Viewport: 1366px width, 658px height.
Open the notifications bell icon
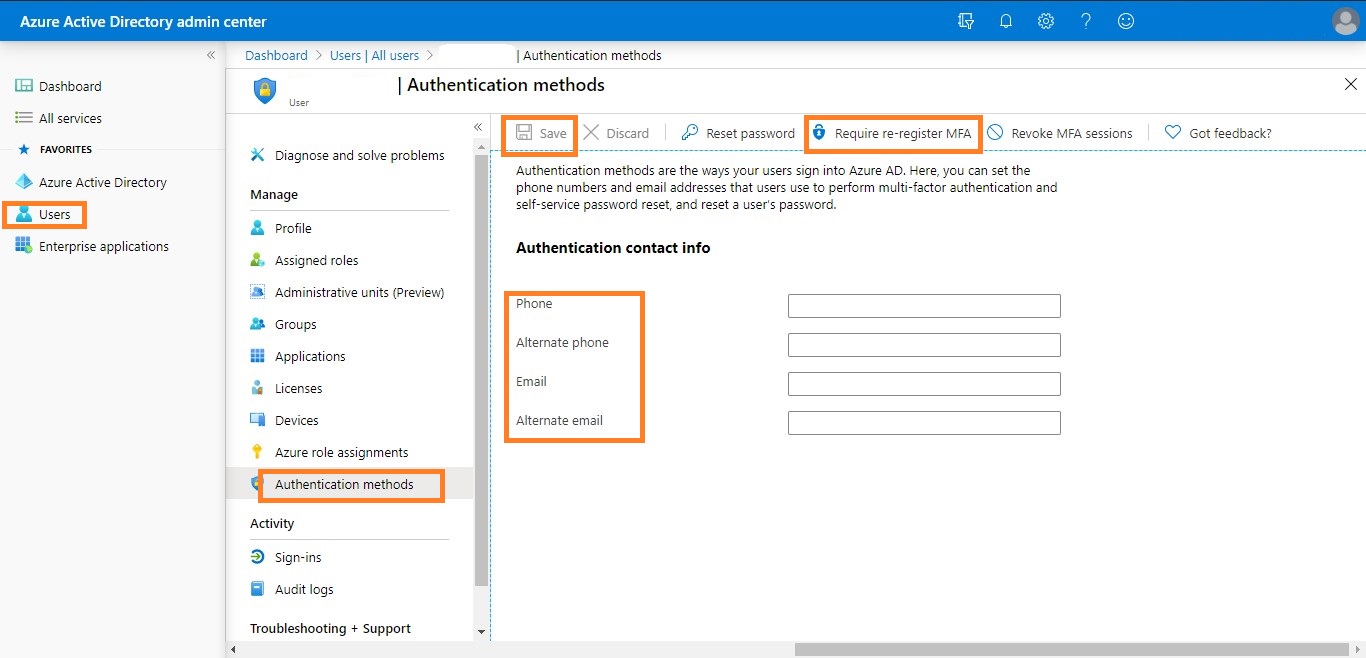point(1006,21)
